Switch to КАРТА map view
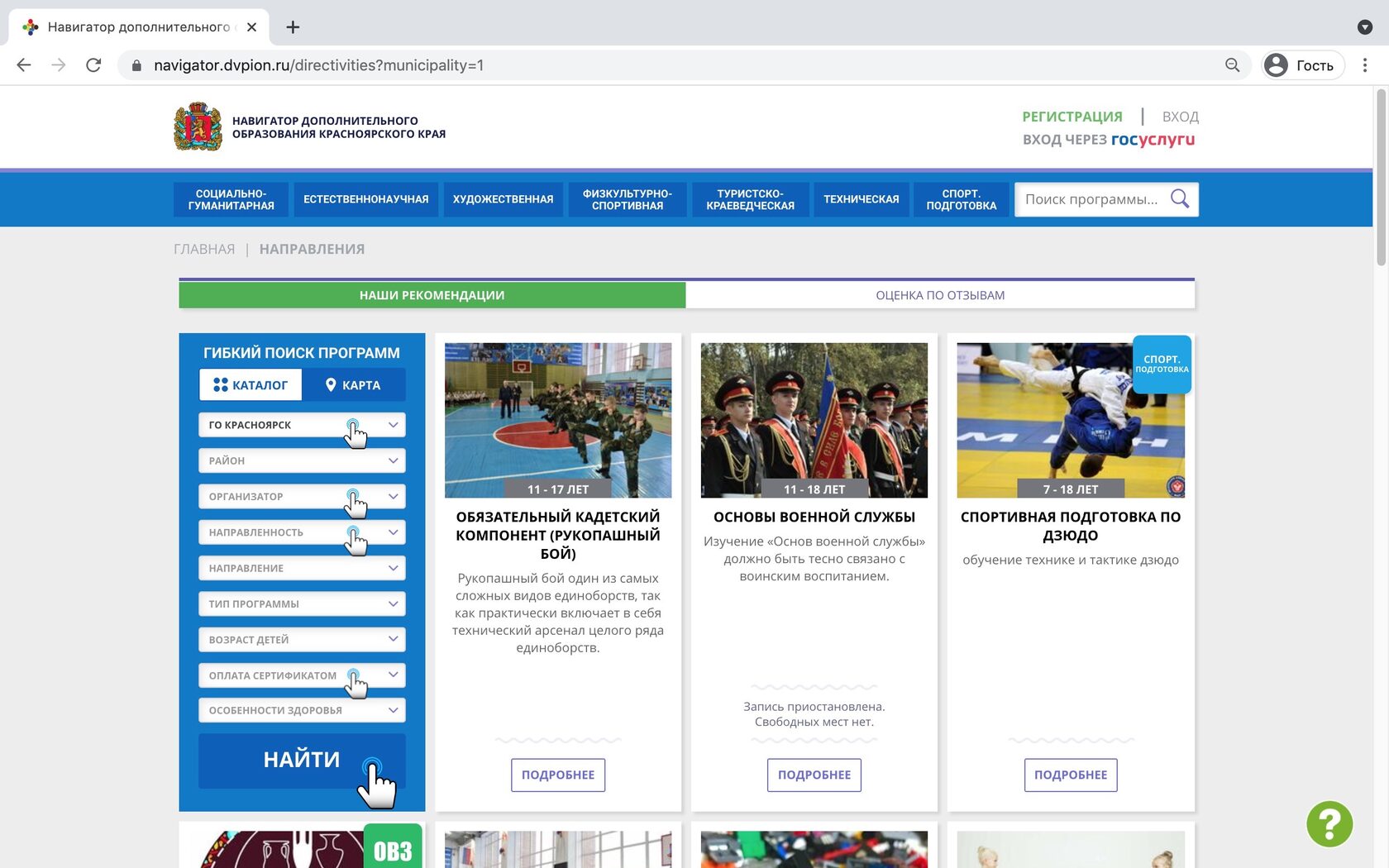Screen dimensions: 1389x868 click(x=353, y=385)
